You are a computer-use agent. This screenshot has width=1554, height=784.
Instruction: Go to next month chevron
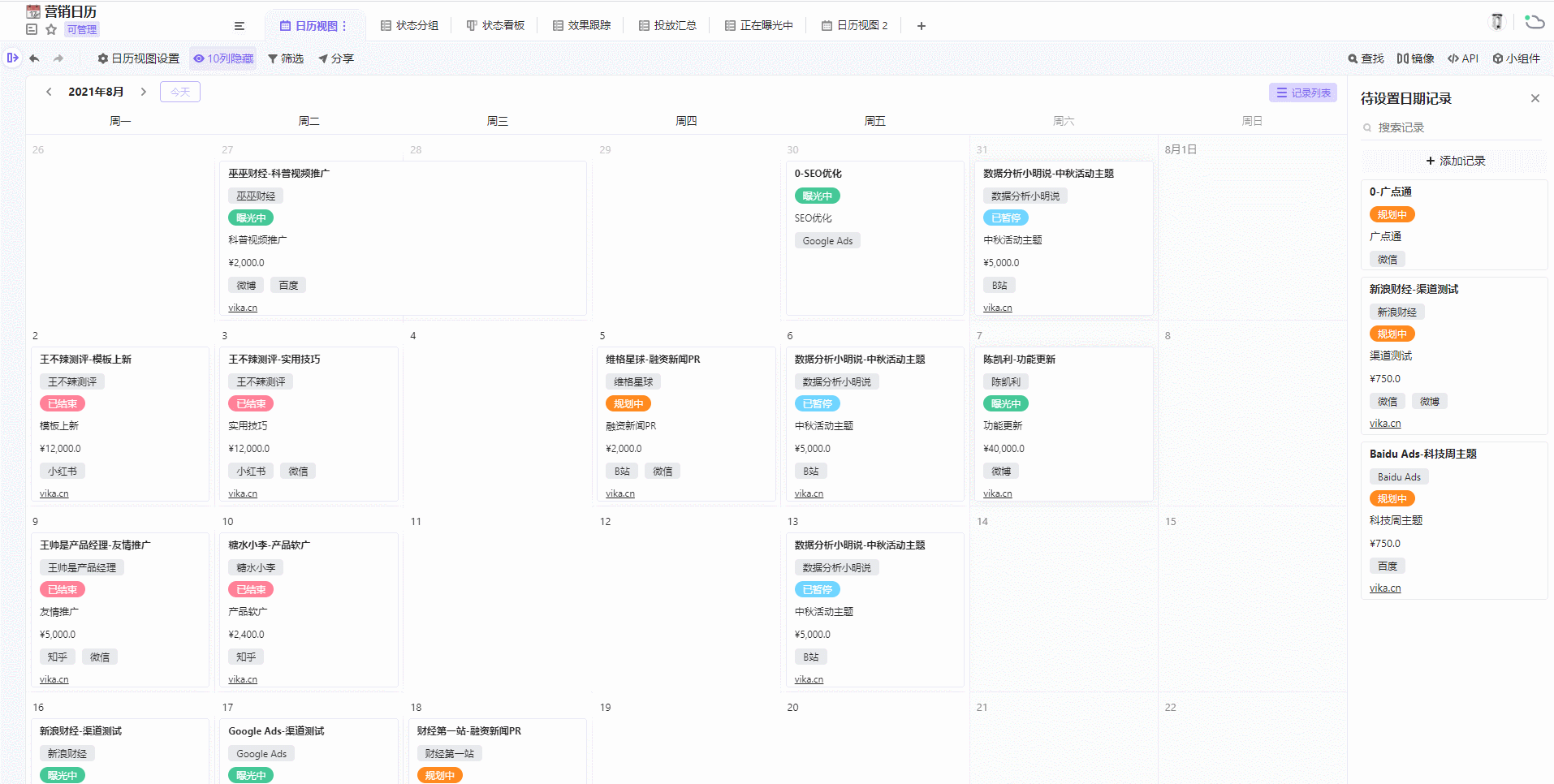point(144,92)
